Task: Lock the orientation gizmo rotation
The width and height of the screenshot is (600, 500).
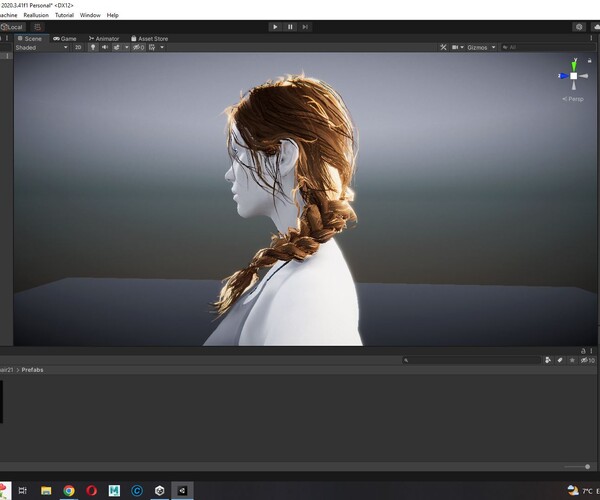Action: [x=589, y=60]
